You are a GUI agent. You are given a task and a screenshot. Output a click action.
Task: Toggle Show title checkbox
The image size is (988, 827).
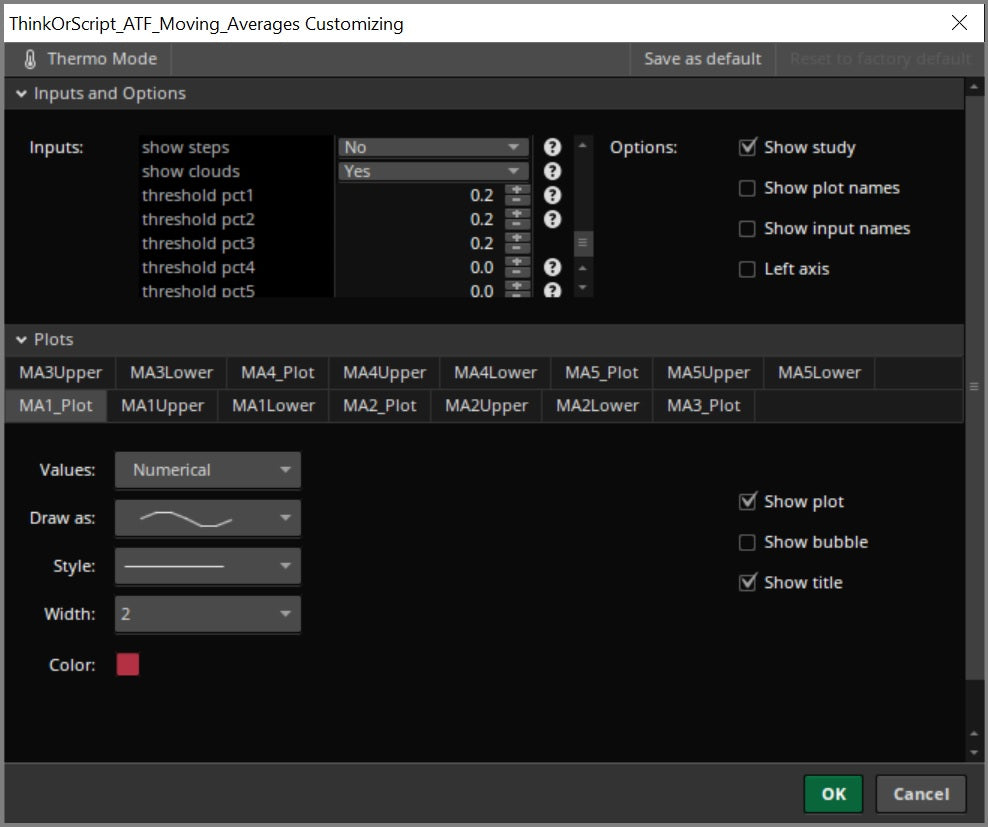coord(747,582)
